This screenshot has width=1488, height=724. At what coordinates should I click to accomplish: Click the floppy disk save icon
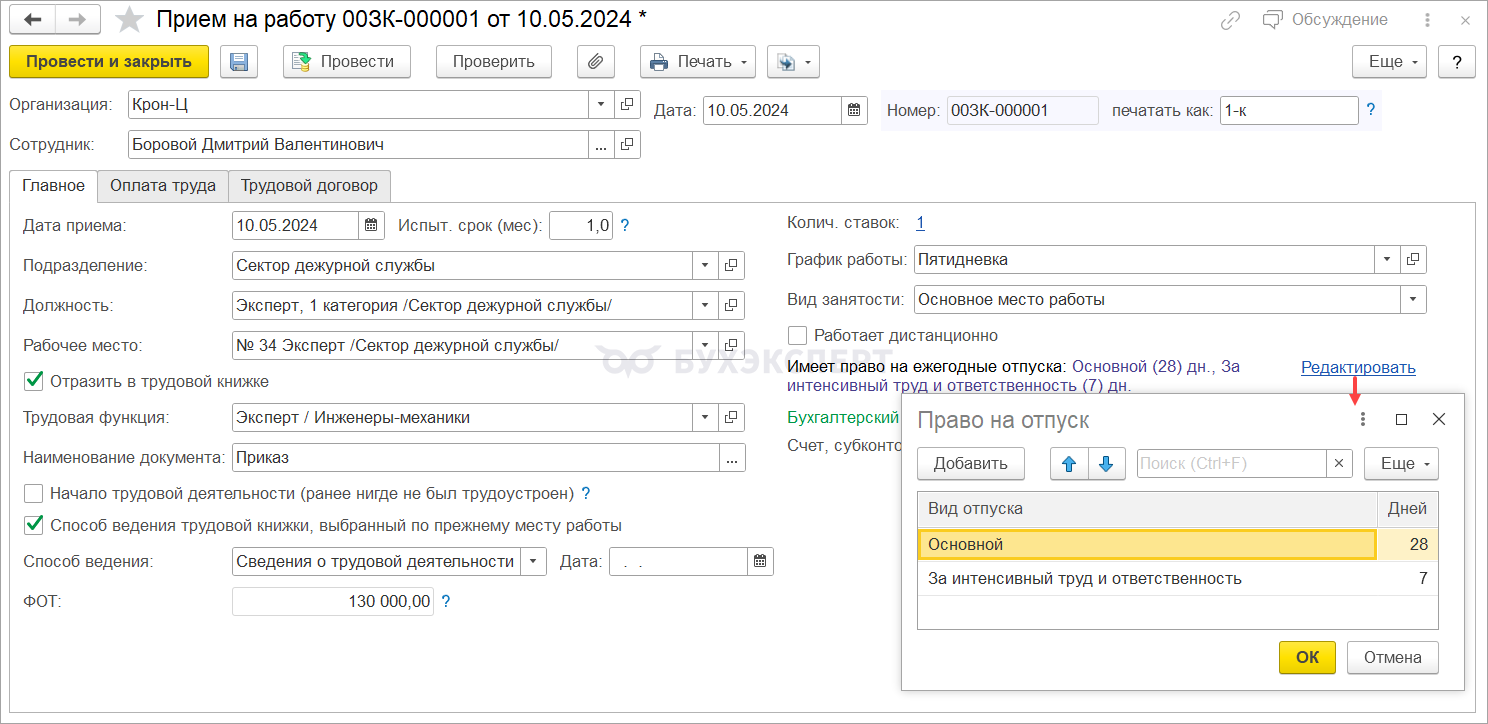click(239, 62)
